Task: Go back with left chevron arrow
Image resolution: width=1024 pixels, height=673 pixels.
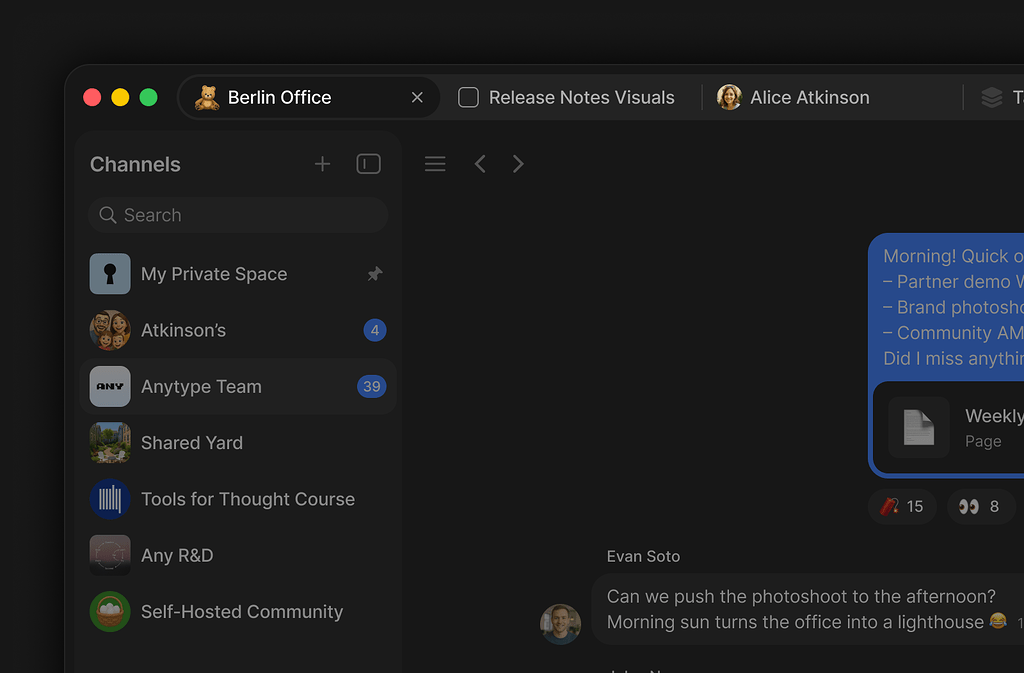Action: (480, 164)
